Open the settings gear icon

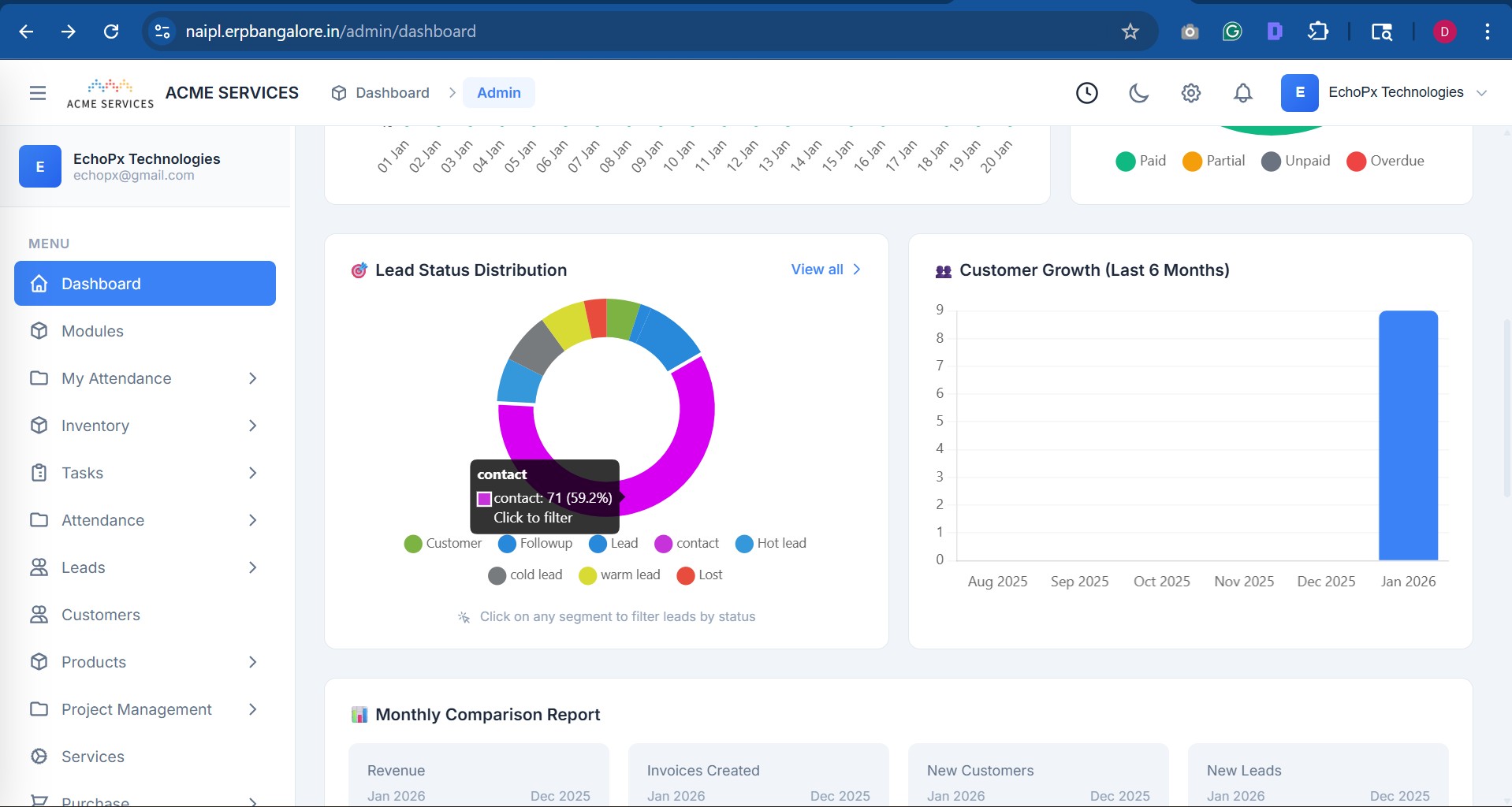tap(1190, 93)
